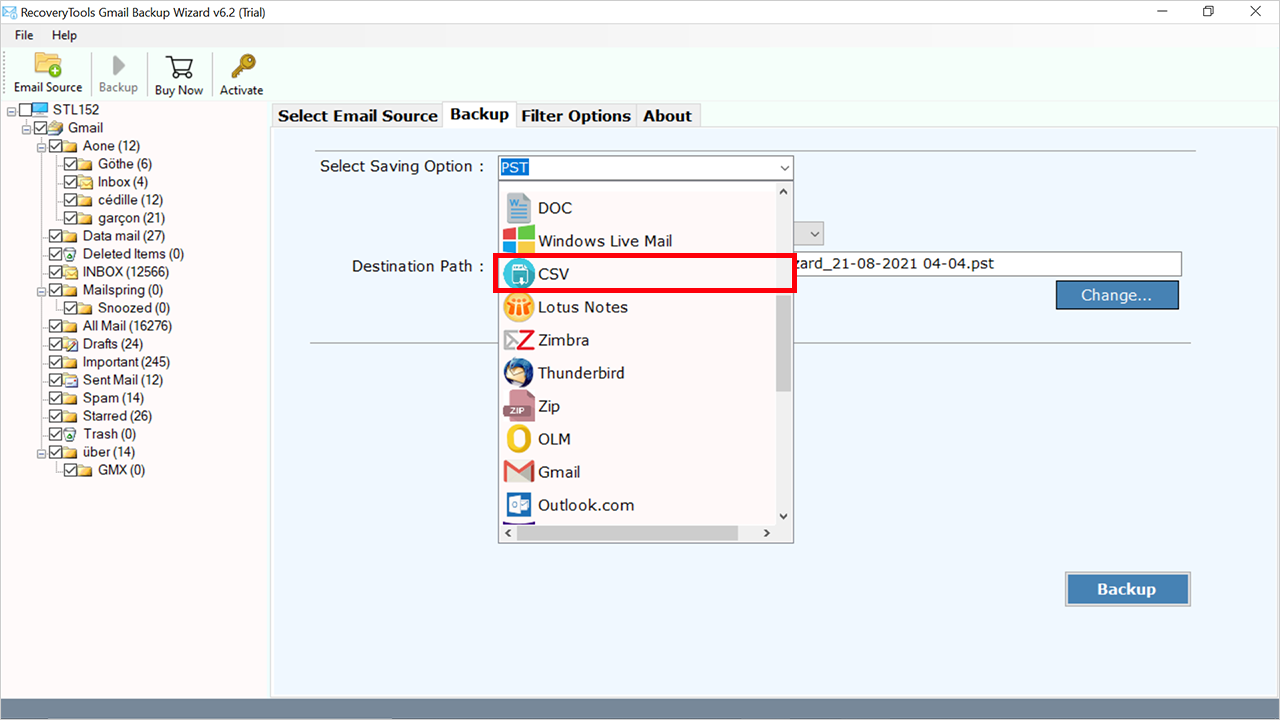Choose the CSV saving option icon
The width and height of the screenshot is (1280, 720).
[x=519, y=273]
